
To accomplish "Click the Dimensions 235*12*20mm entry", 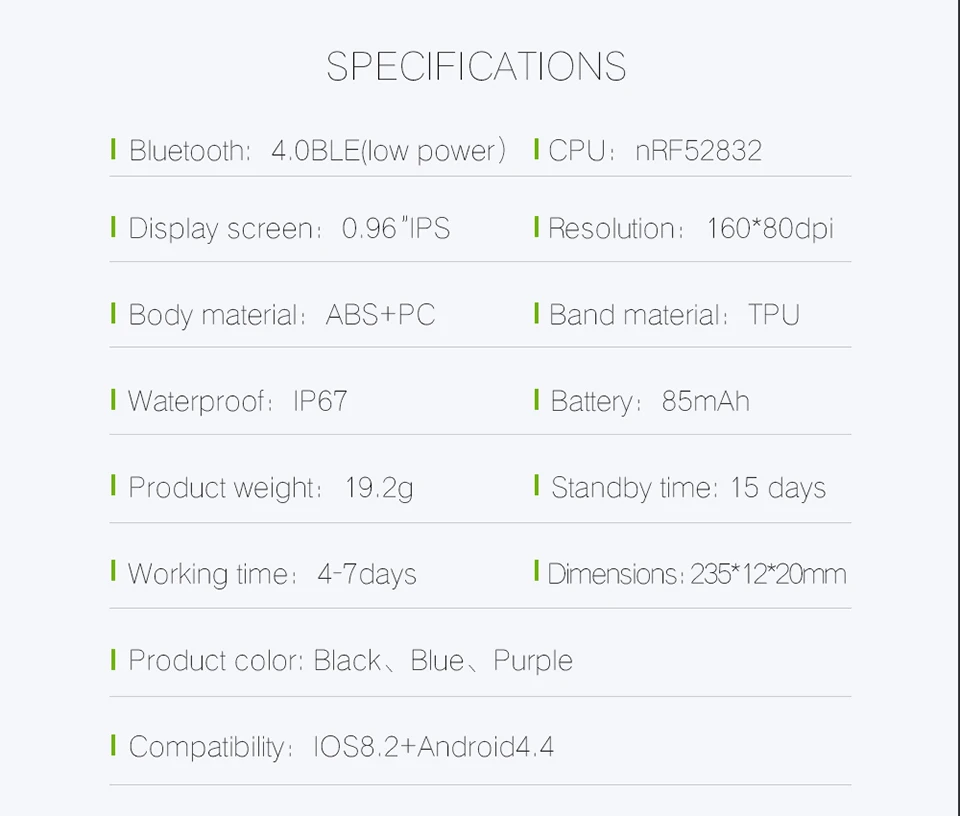I will 697,574.
